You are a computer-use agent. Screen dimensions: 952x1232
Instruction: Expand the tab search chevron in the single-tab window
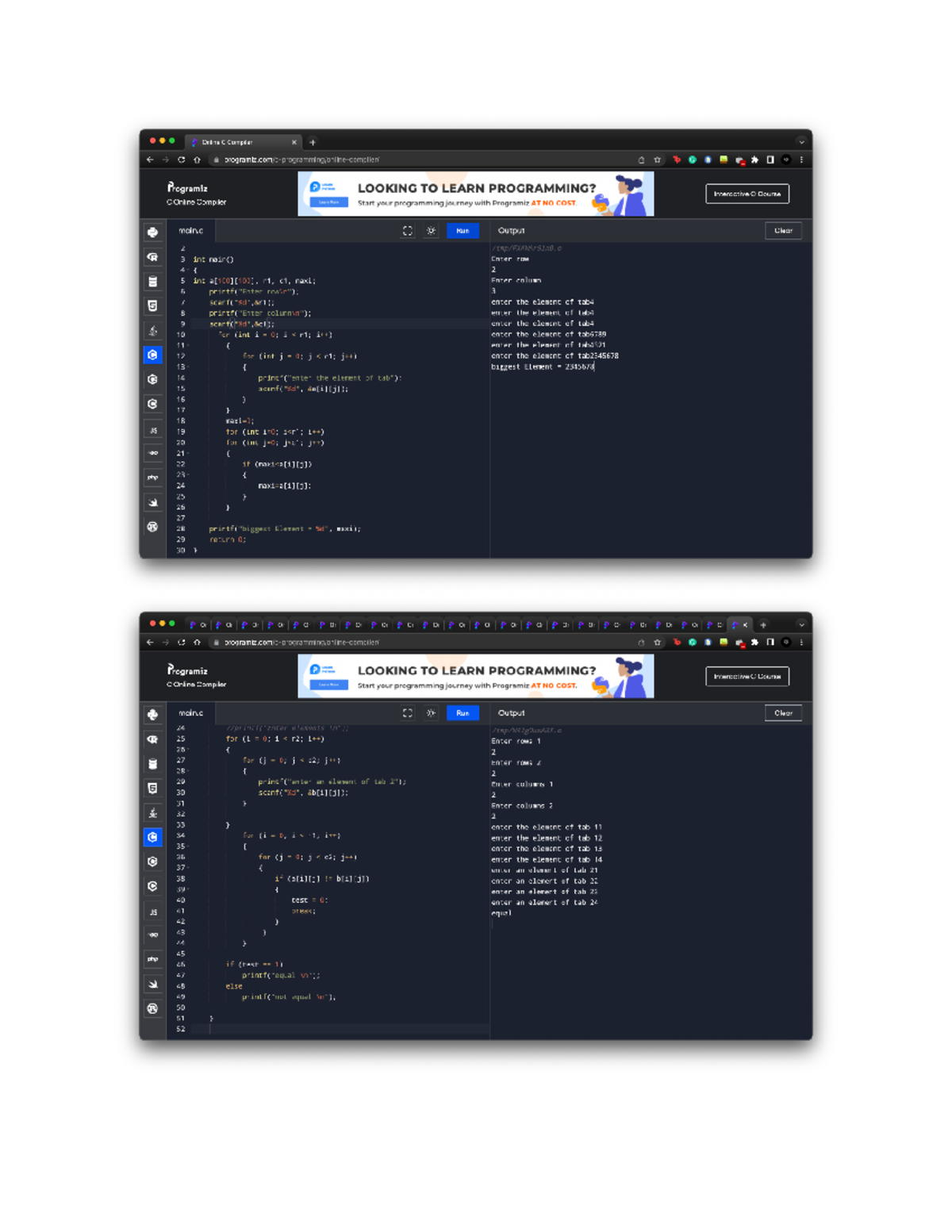801,142
